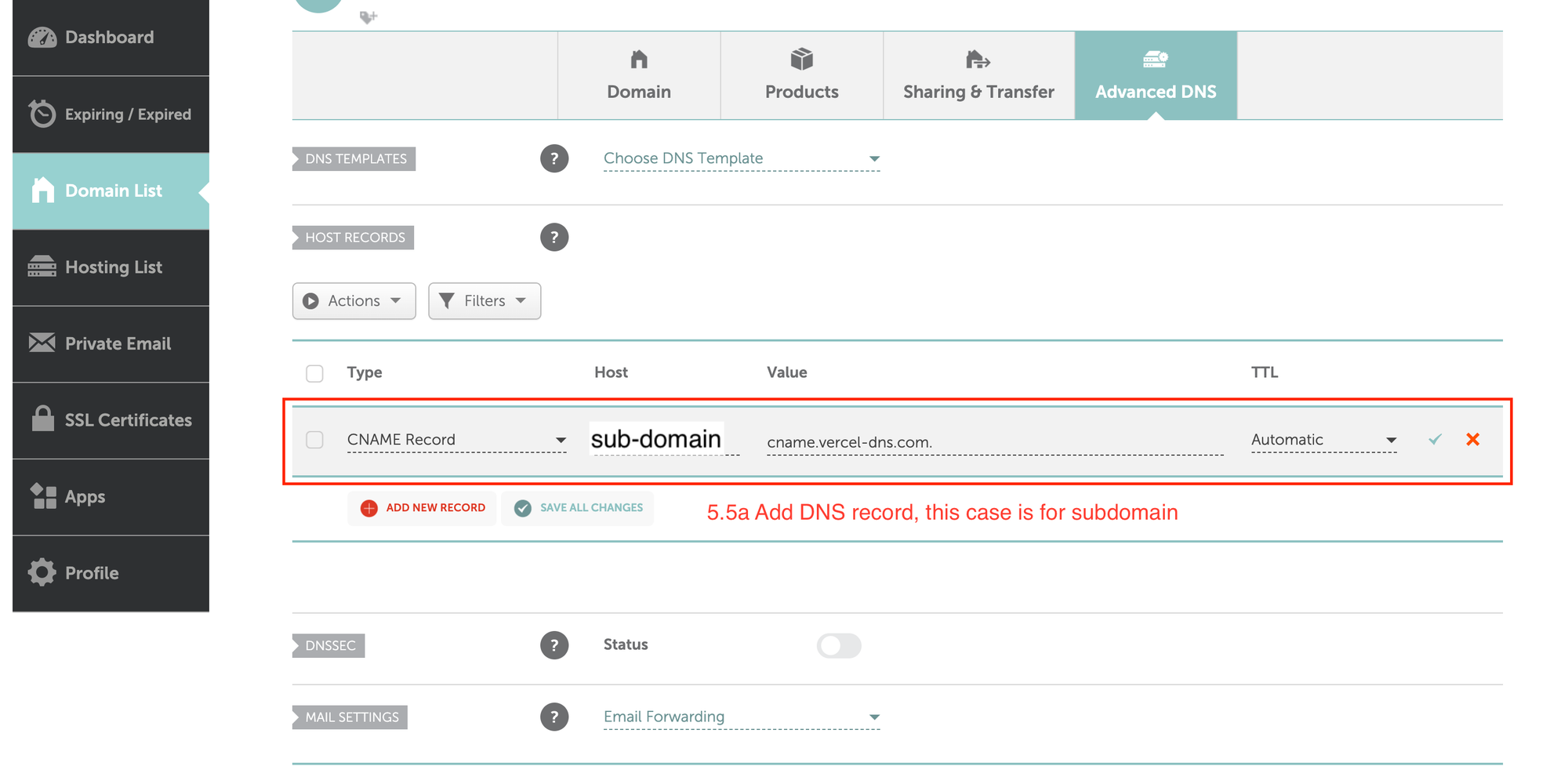Check the select-all checkbox in table header

(314, 373)
